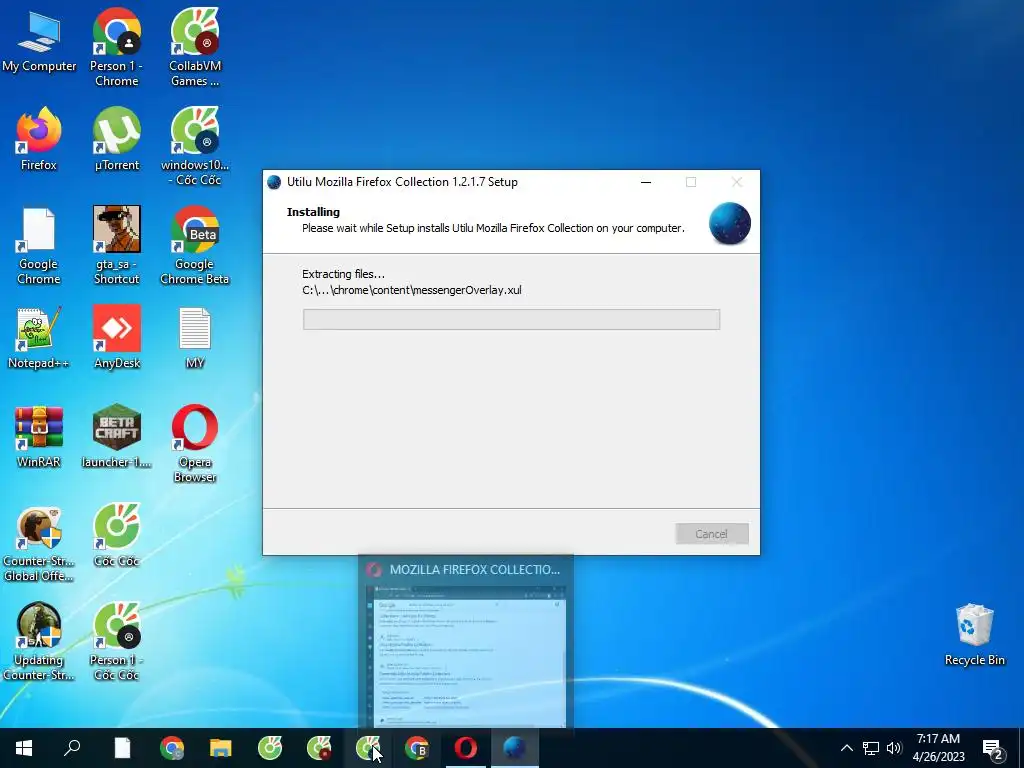This screenshot has height=768, width=1024.
Task: Open Chrome from the taskbar
Action: coord(172,748)
